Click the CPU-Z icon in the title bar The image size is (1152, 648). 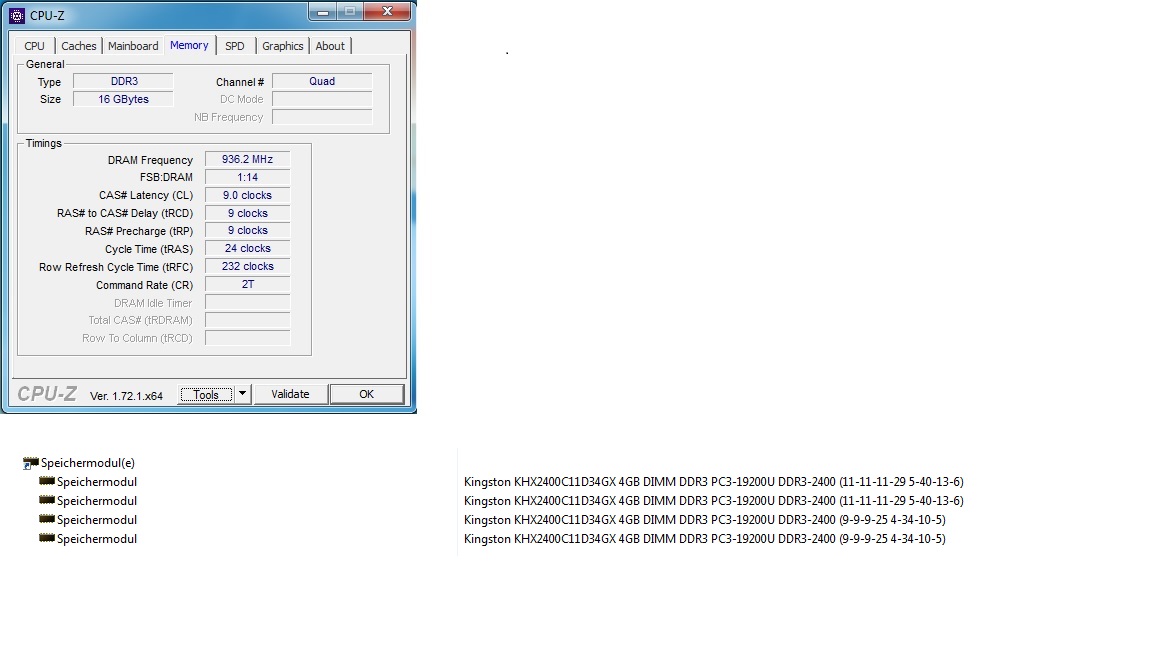[x=16, y=15]
